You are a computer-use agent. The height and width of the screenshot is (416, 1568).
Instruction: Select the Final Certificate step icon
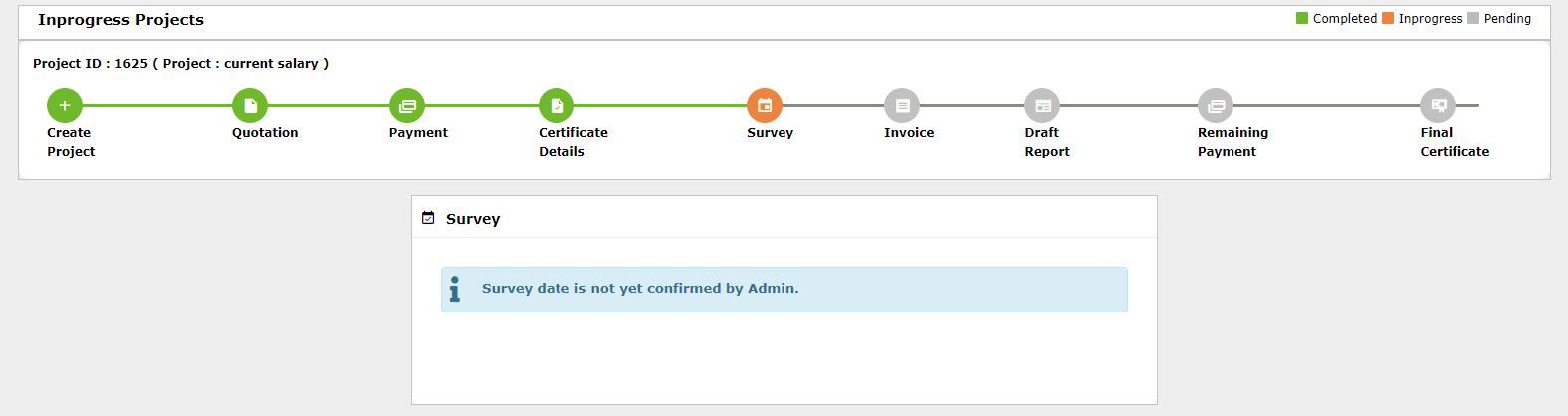[1438, 105]
